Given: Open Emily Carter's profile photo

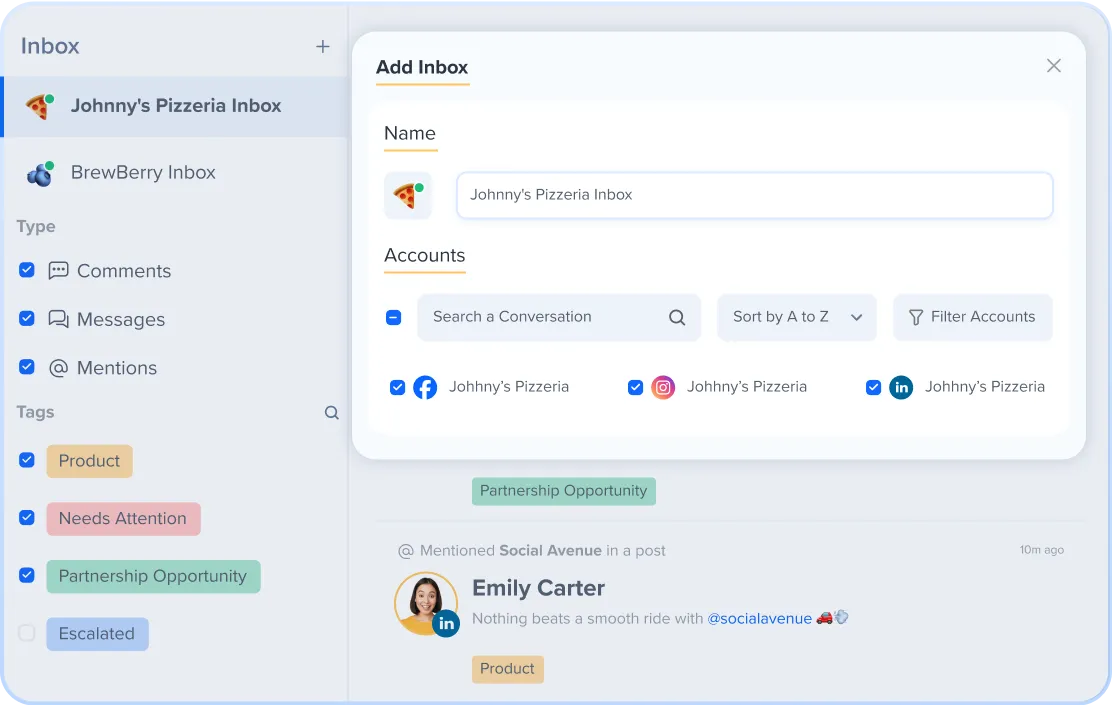Looking at the screenshot, I should 426,603.
